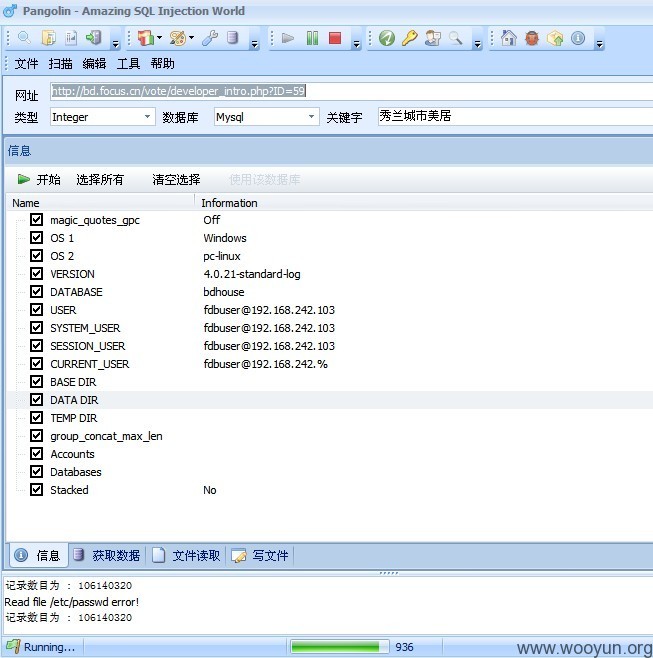Click the colorful books toolbar icon
The image size is (653, 658).
click(146, 38)
